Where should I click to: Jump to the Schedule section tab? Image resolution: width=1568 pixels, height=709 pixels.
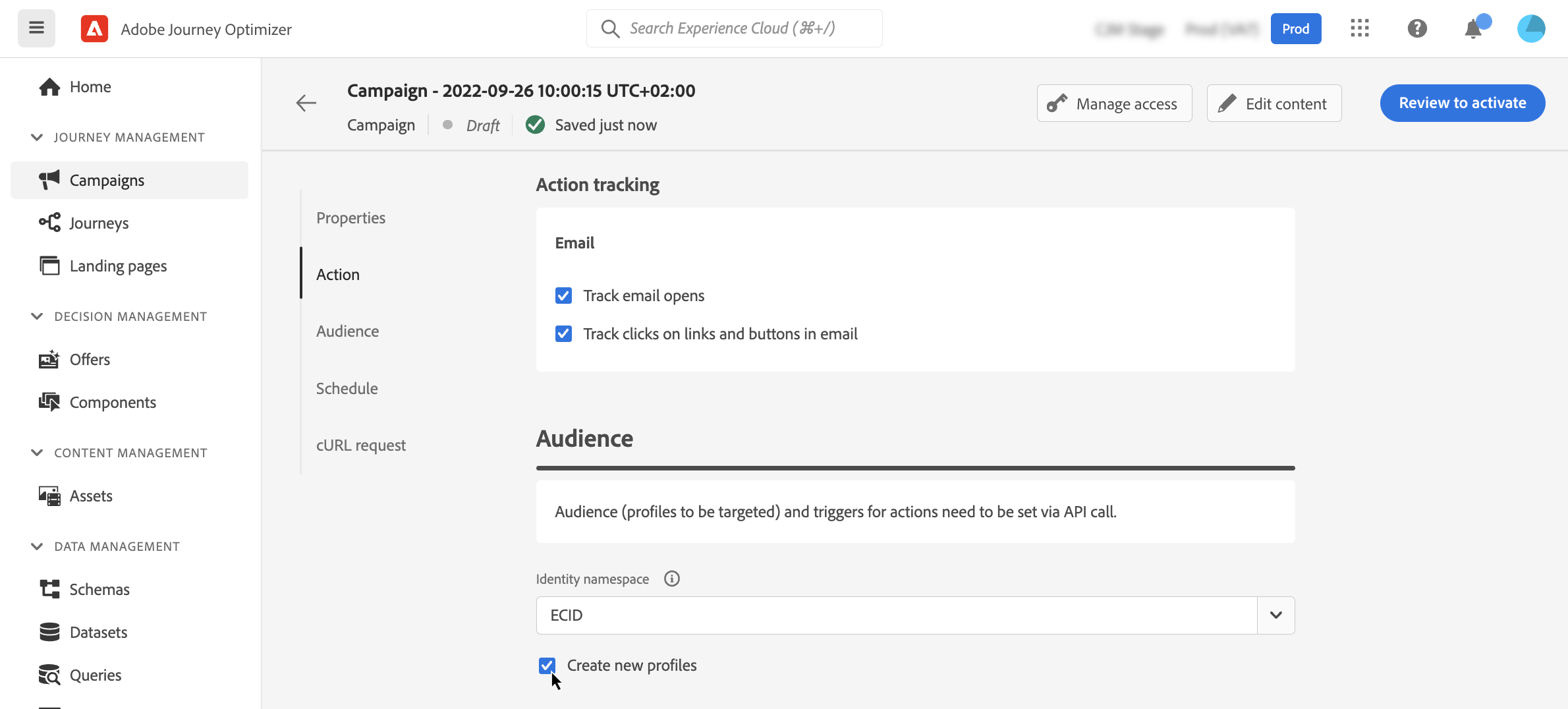click(347, 389)
